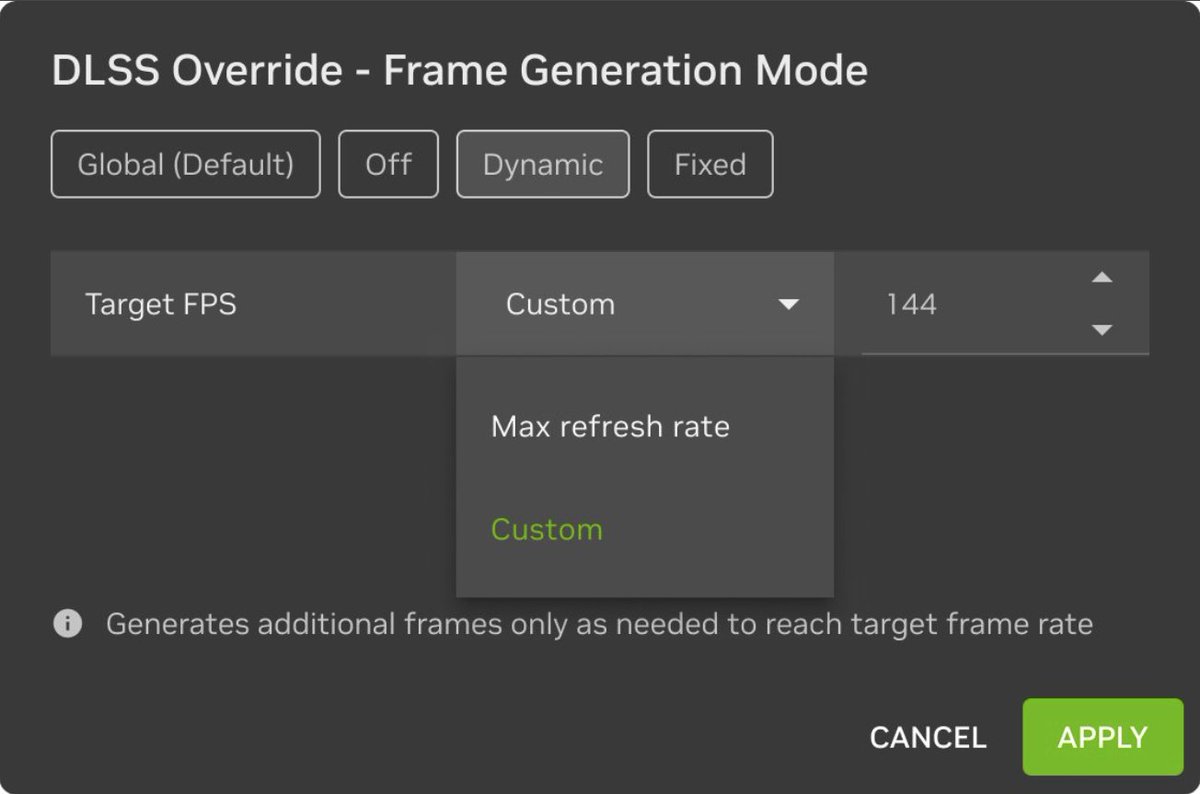Apply the frame generation settings
This screenshot has height=794, width=1200.
[x=1103, y=737]
